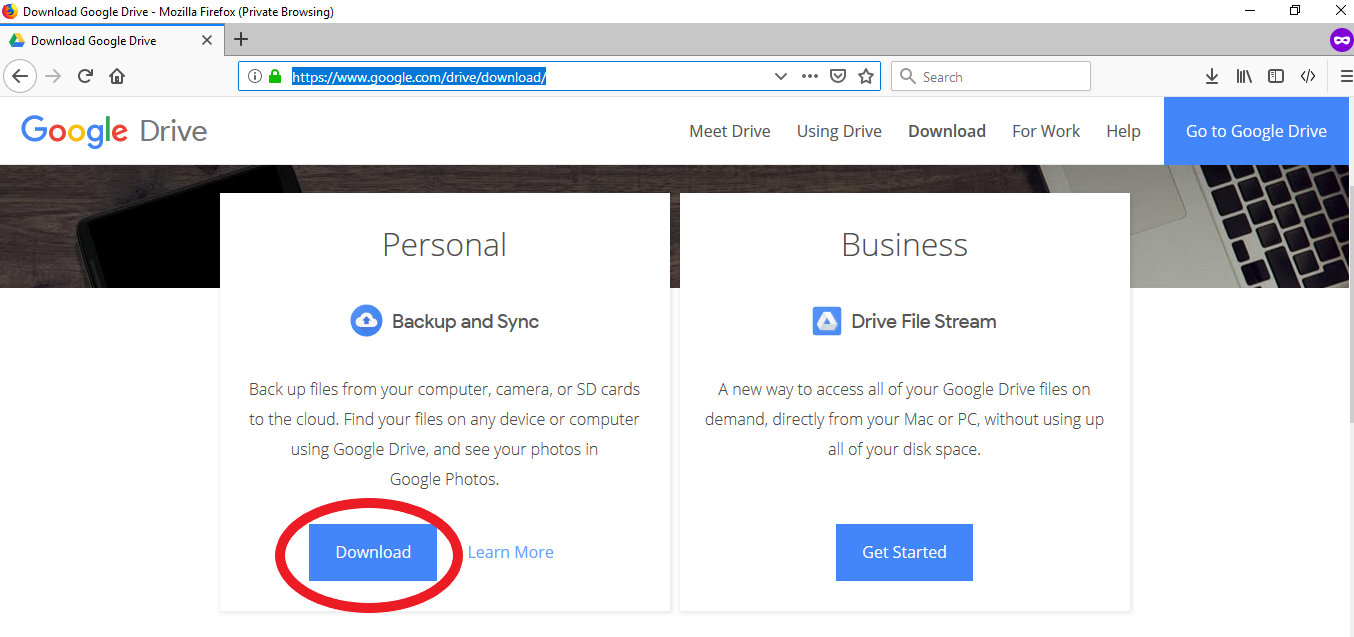The width and height of the screenshot is (1354, 637).
Task: Click the private browsing mask icon
Action: [x=1341, y=40]
